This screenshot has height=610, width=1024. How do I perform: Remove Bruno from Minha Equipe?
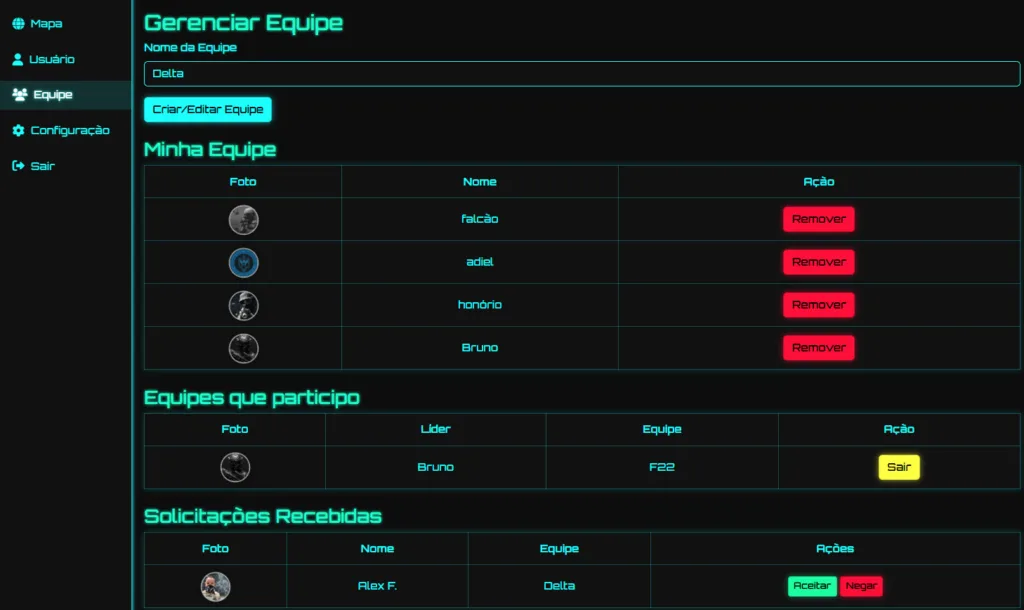pyautogui.click(x=818, y=347)
